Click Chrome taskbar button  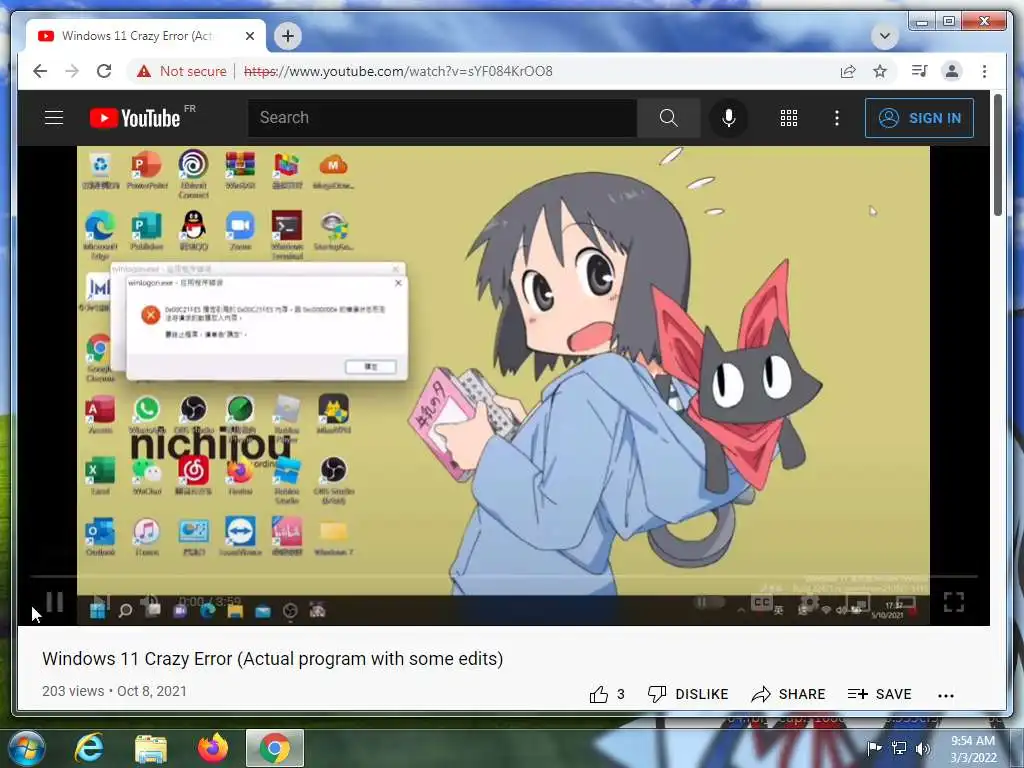point(275,748)
